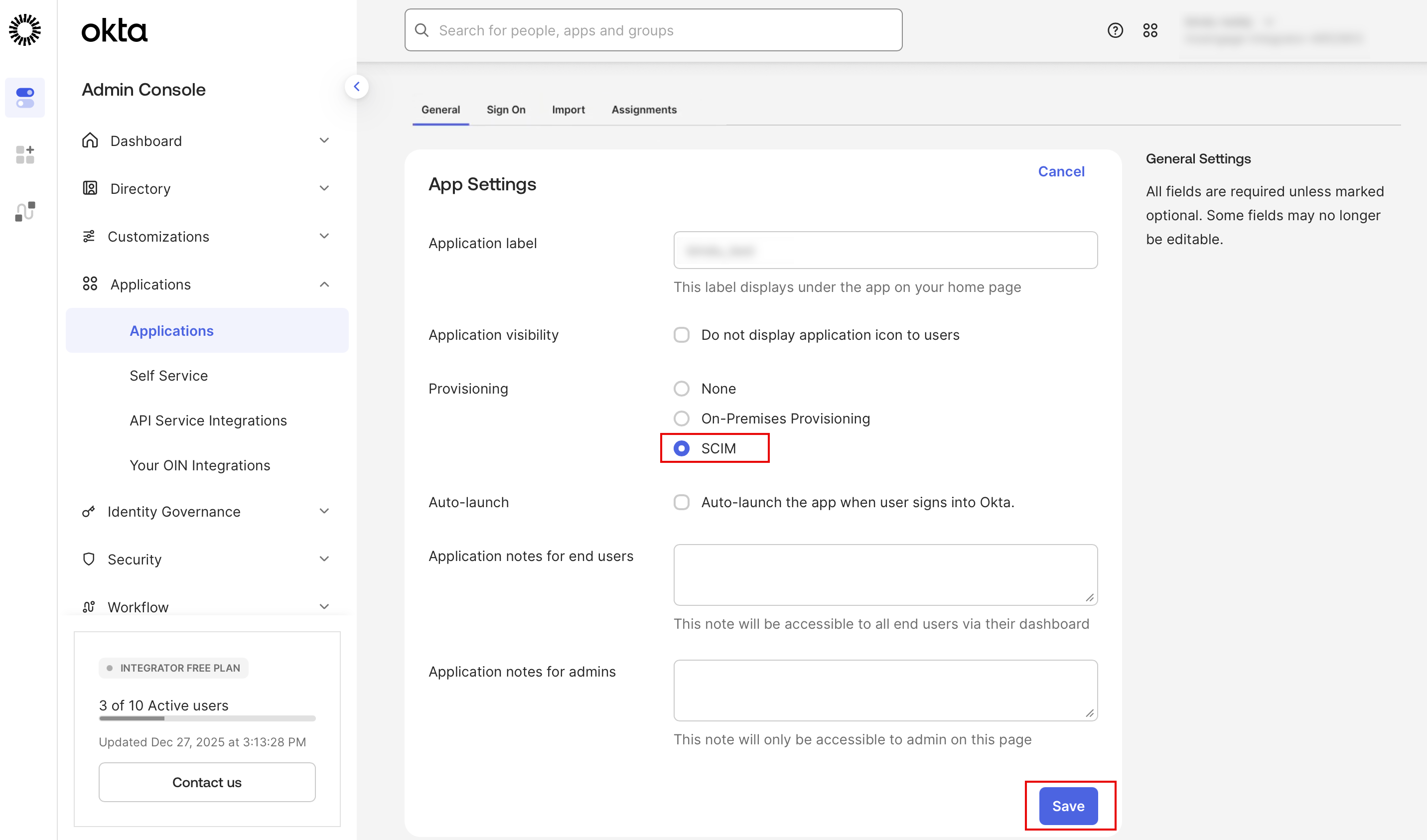Open the apps grid icon in header
1427x840 pixels.
coord(1150,30)
